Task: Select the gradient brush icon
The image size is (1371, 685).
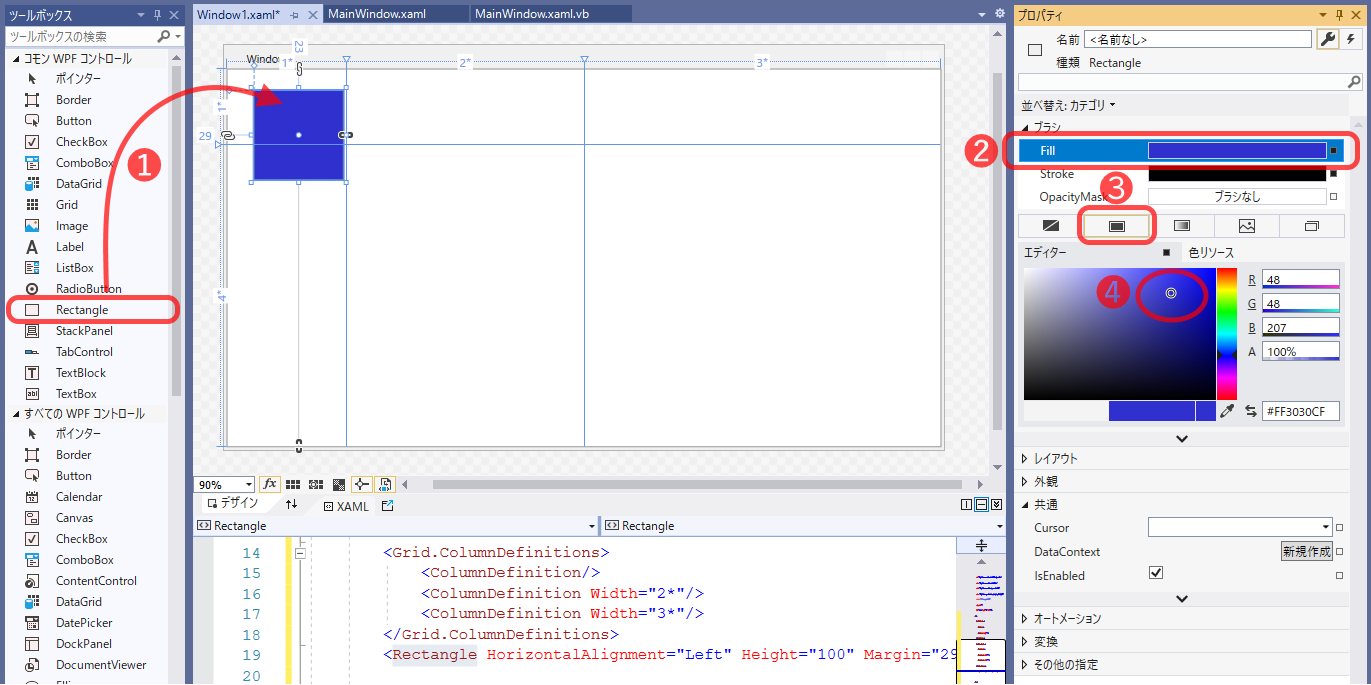Action: (x=1182, y=226)
